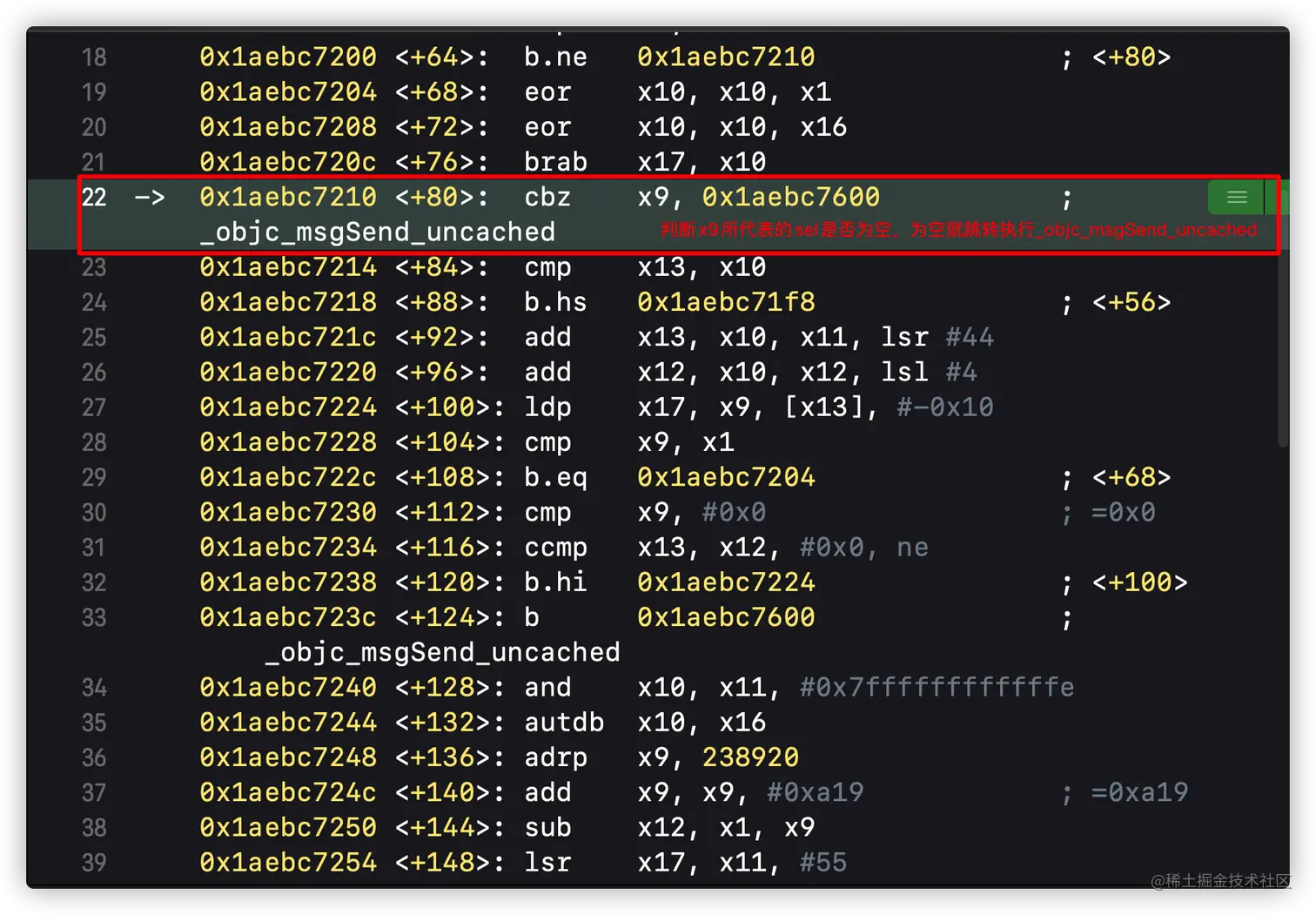Toggle breakpoint at gutter line 39
This screenshot has height=915, width=1316.
tap(94, 863)
